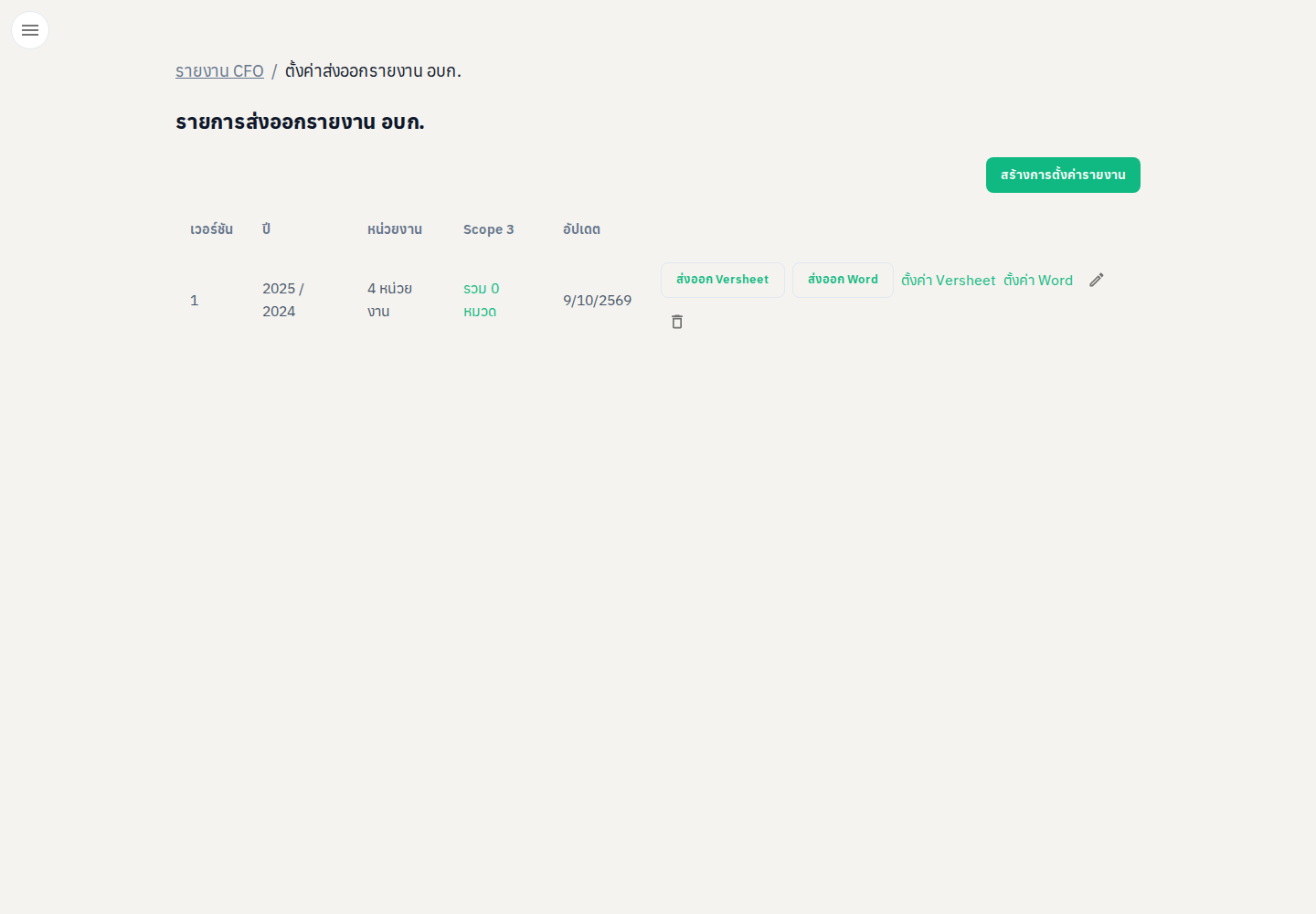Viewport: 1316px width, 914px height.
Task: Open ตั้งค่า Word link
Action: [1038, 281]
